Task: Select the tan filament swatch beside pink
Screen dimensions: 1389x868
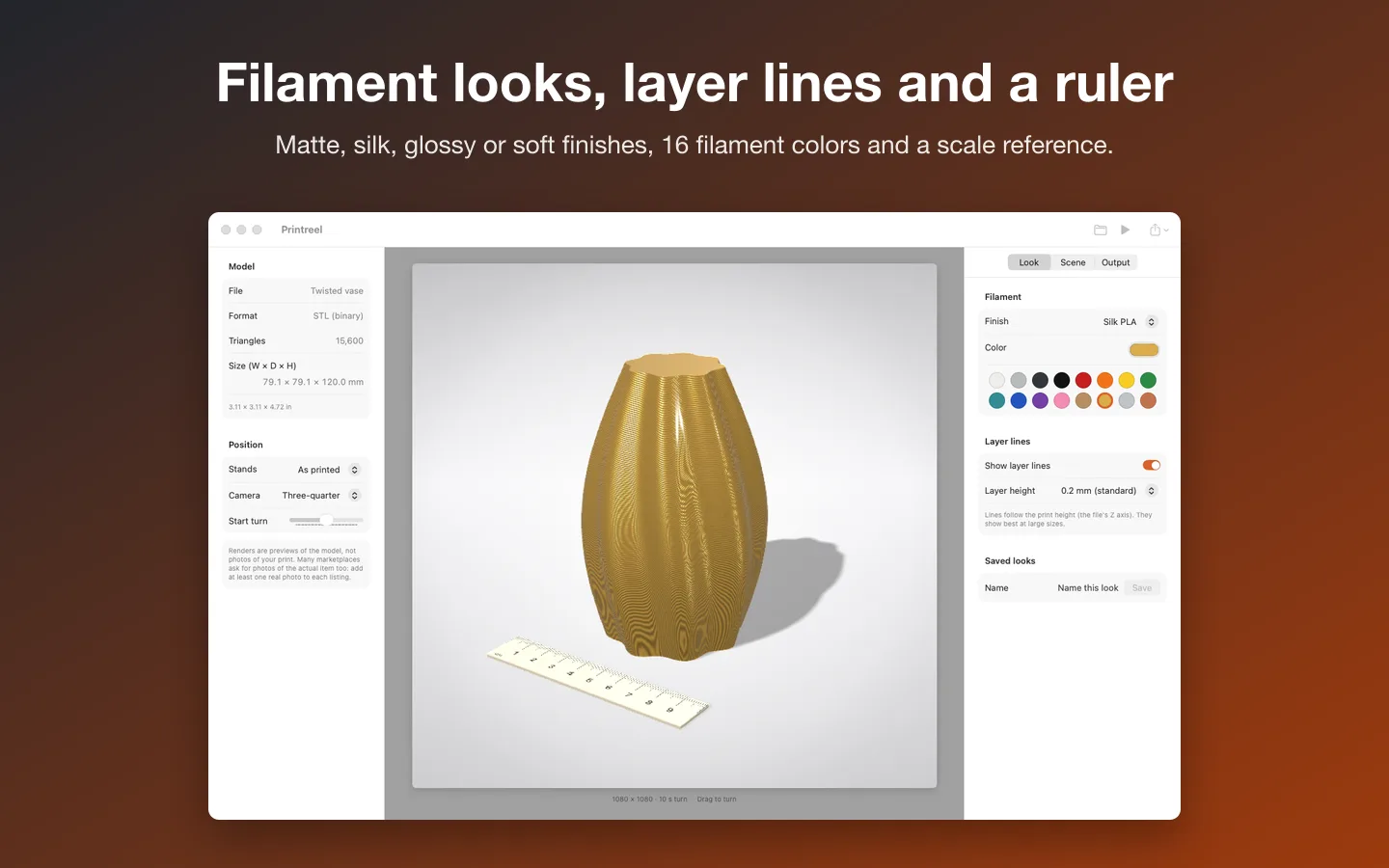Action: coord(1083,400)
